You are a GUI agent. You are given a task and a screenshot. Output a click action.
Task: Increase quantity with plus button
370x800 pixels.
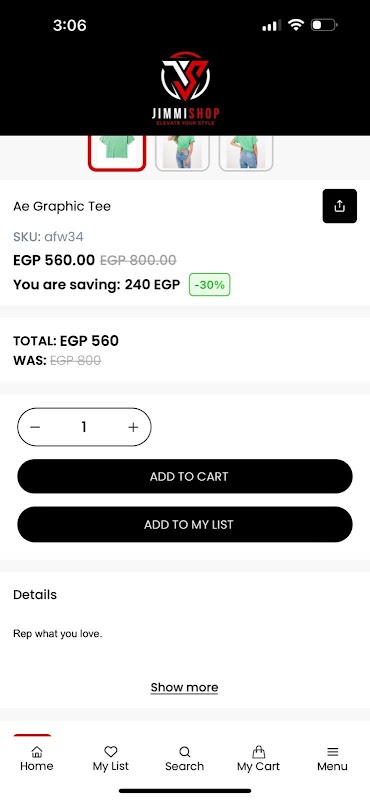[x=133, y=427]
